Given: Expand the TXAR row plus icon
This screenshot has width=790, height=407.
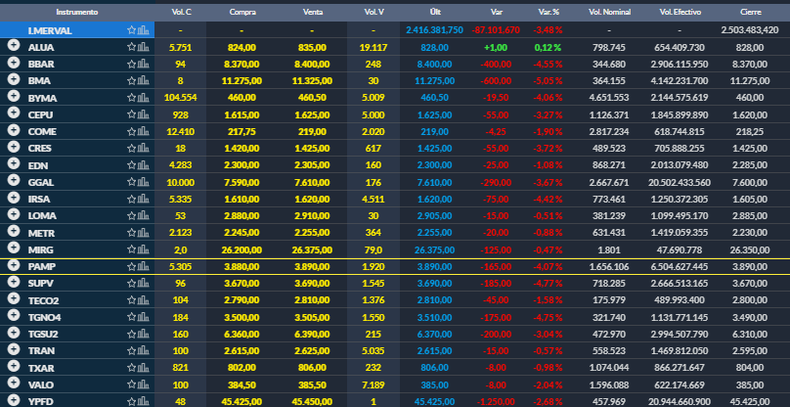Looking at the screenshot, I should click(x=14, y=367).
